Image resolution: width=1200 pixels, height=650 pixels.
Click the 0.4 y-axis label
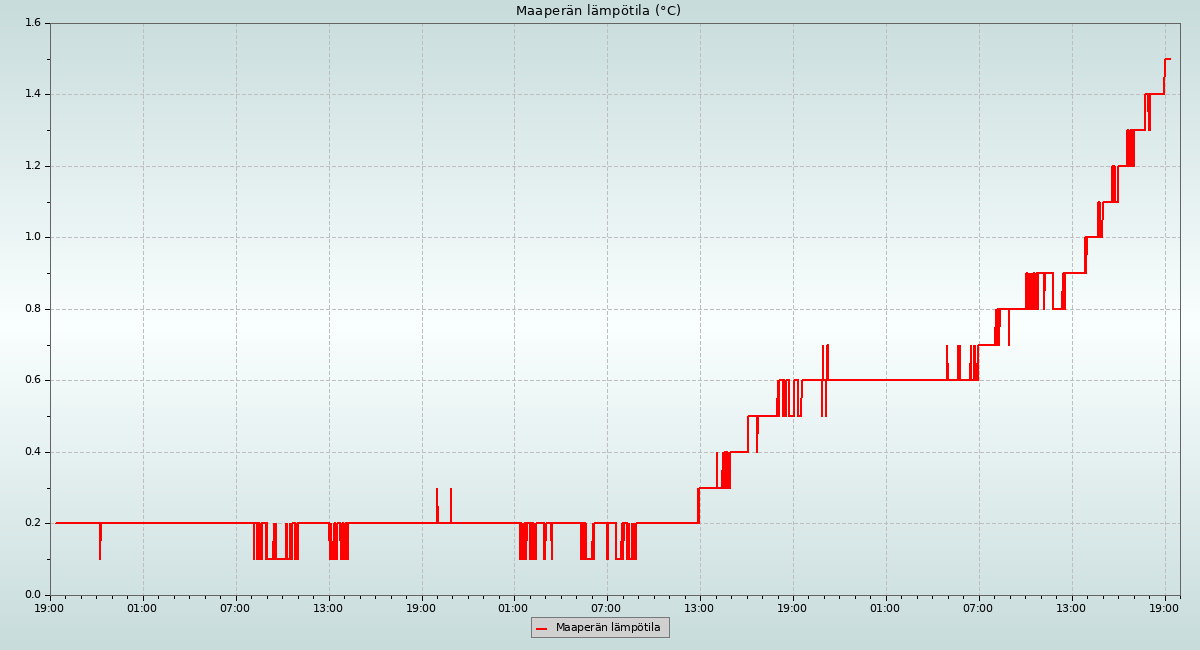pos(32,452)
